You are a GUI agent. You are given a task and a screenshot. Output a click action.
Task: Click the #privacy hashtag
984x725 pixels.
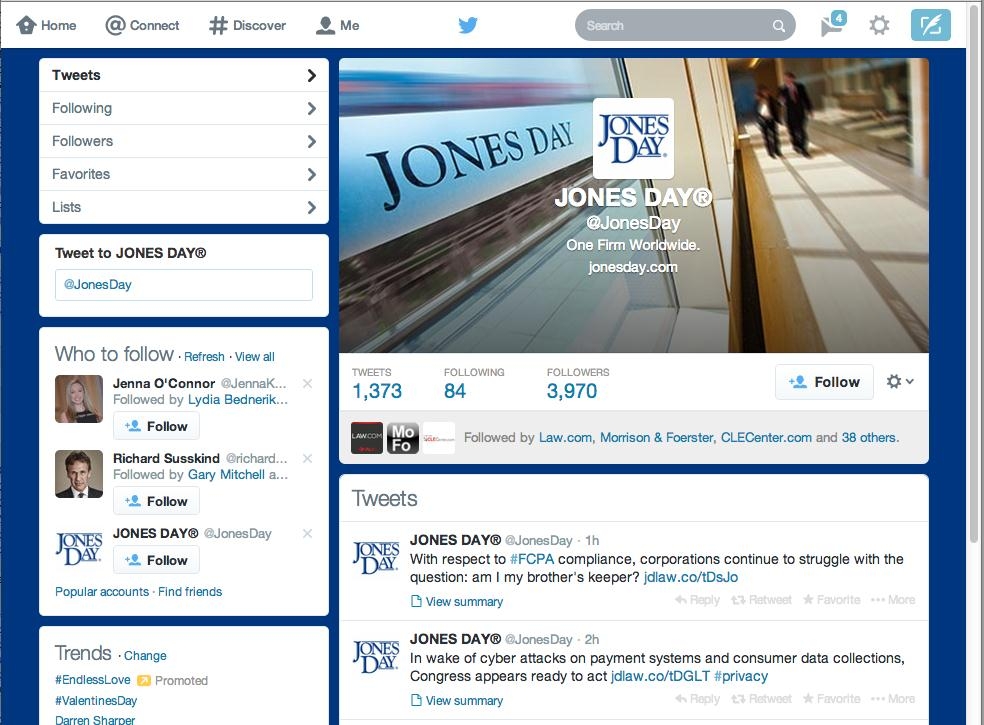[741, 676]
